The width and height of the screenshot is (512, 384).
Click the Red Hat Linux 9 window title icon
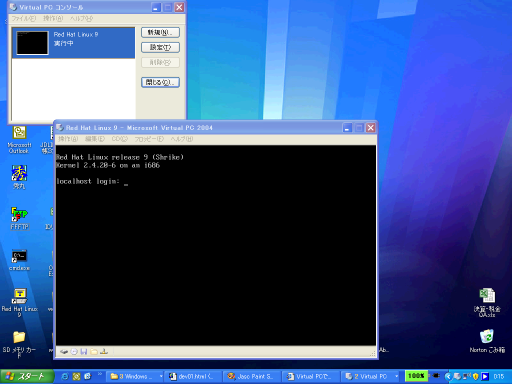60,127
